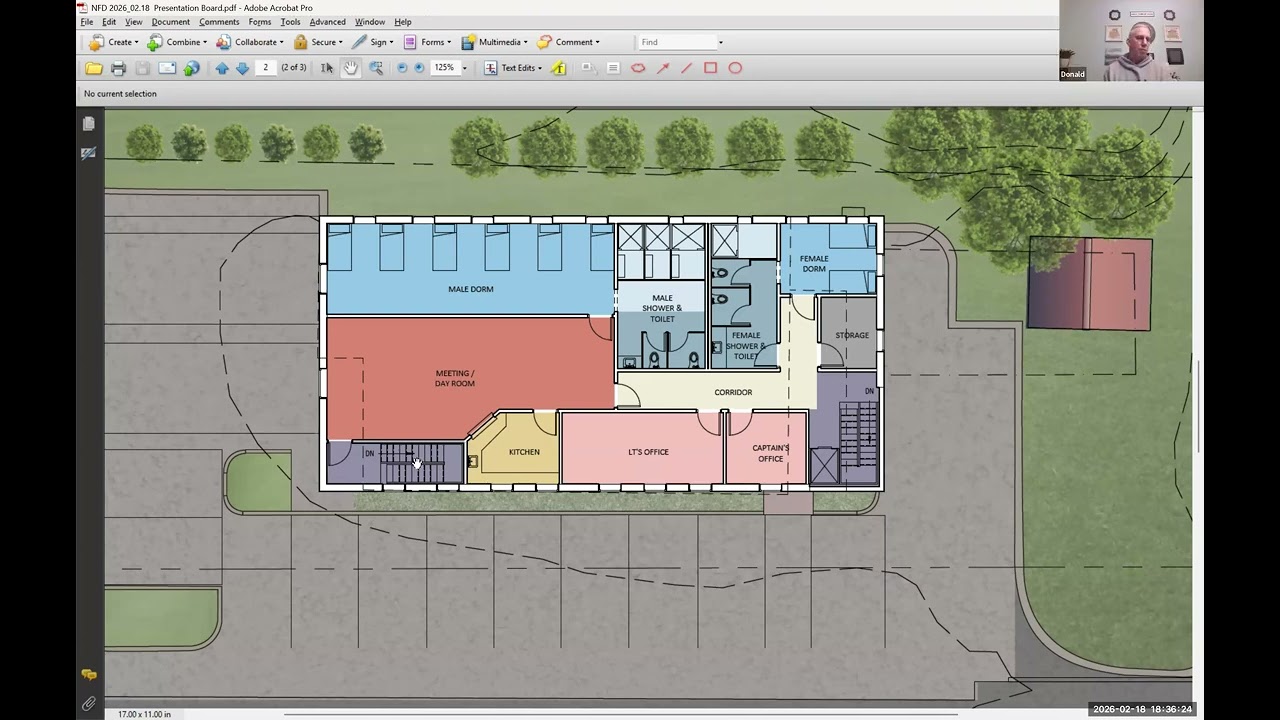Open the Text Edits dropdown
This screenshot has height=720, width=1280.
513,68
